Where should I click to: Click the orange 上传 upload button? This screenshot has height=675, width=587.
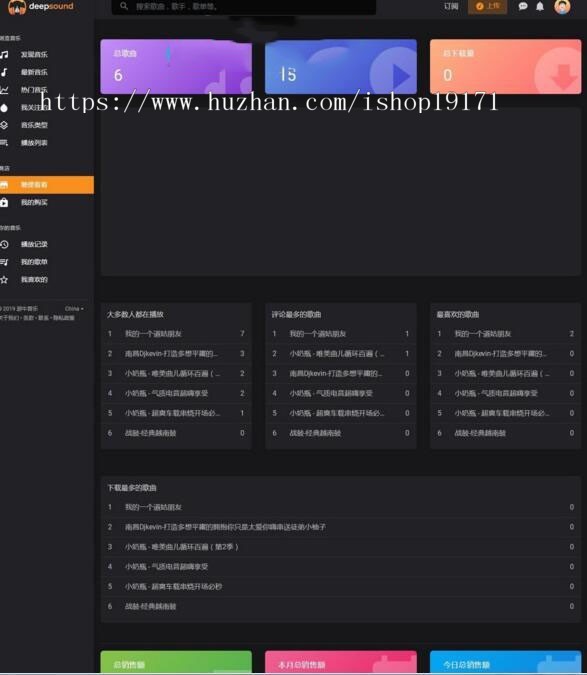tap(487, 6)
